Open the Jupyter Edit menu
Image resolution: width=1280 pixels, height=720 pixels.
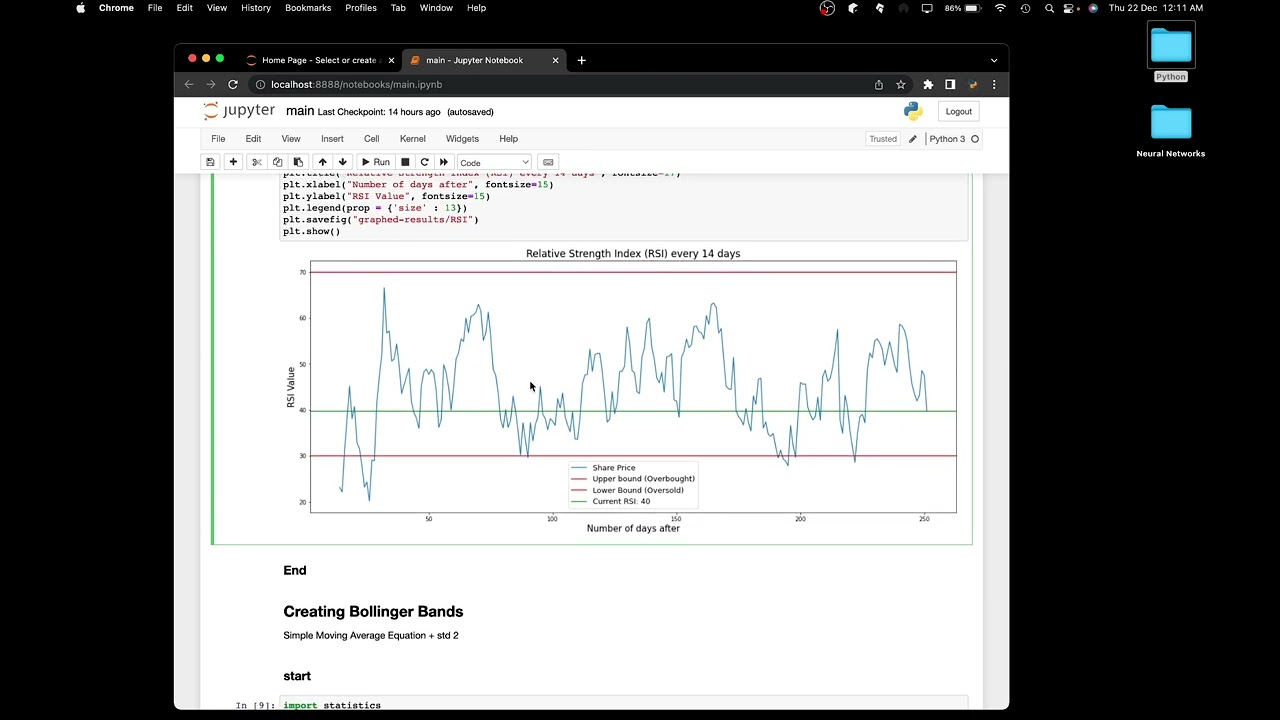pyautogui.click(x=253, y=139)
